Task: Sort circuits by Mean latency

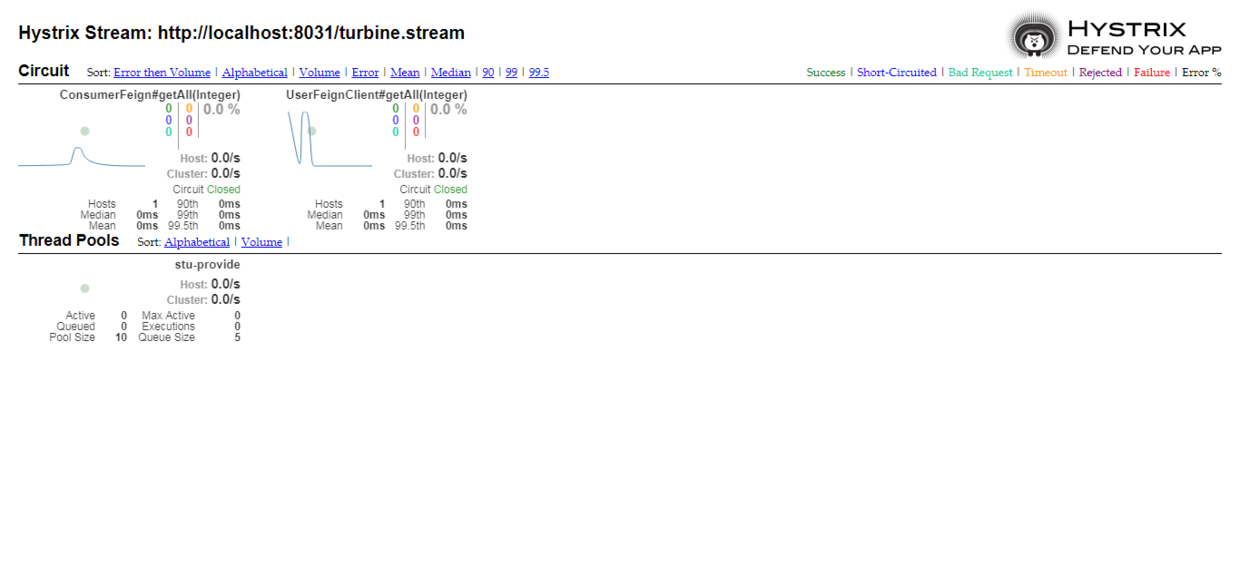Action: (x=405, y=73)
